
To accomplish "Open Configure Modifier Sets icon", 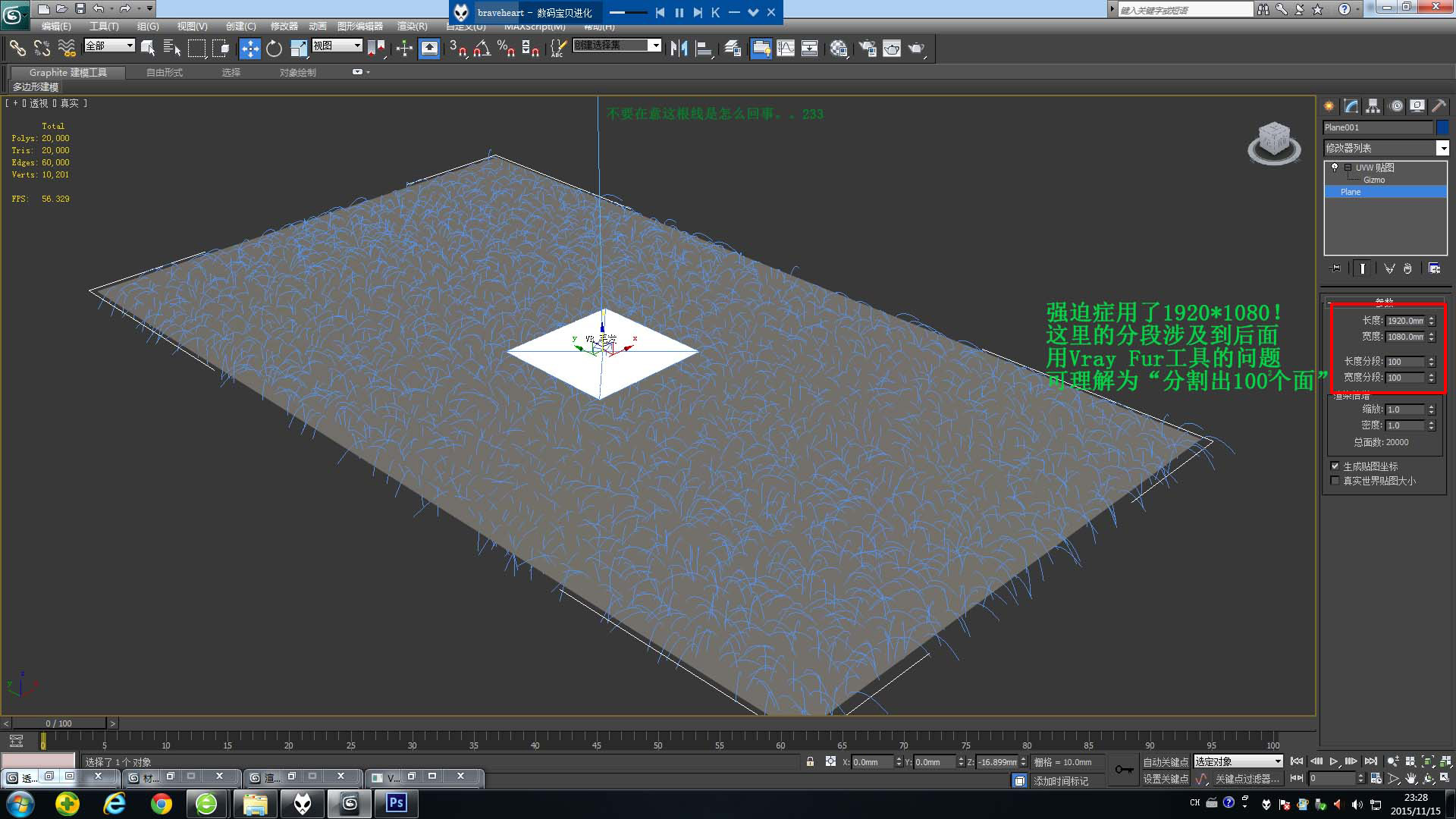I will [1434, 268].
